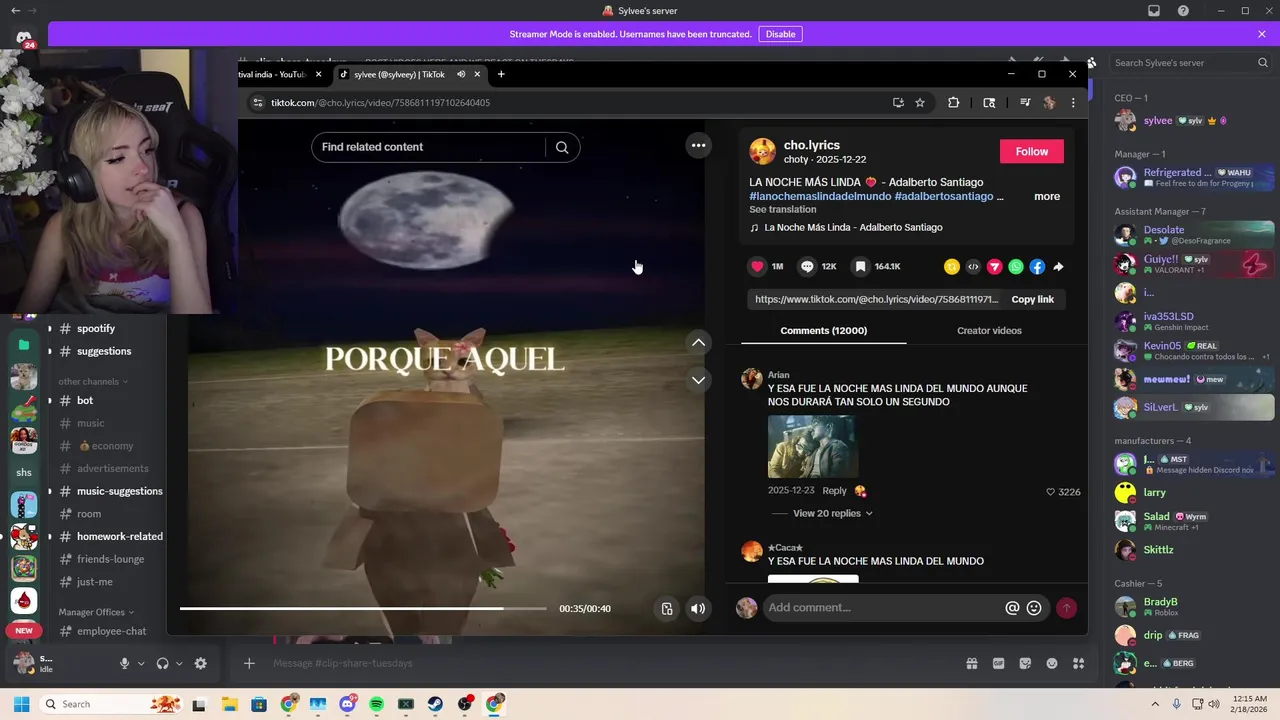Viewport: 1280px width, 720px height.
Task: Deafen with the Discord headphones icon
Action: tap(162, 663)
